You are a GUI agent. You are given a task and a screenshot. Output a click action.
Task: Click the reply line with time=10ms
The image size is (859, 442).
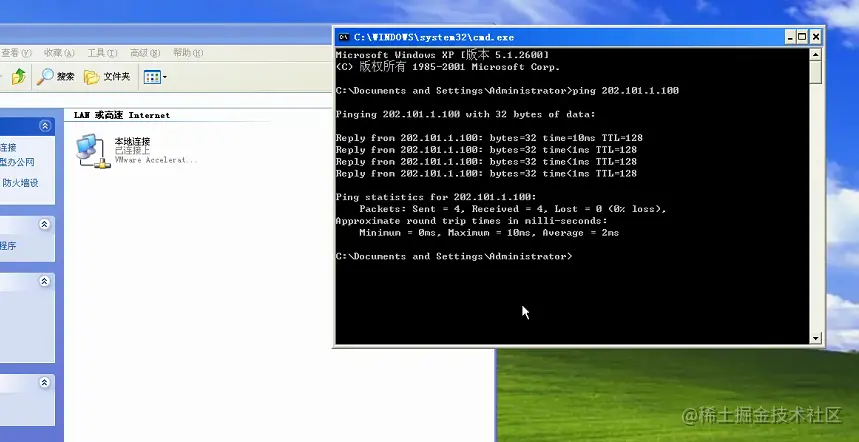[x=489, y=138]
